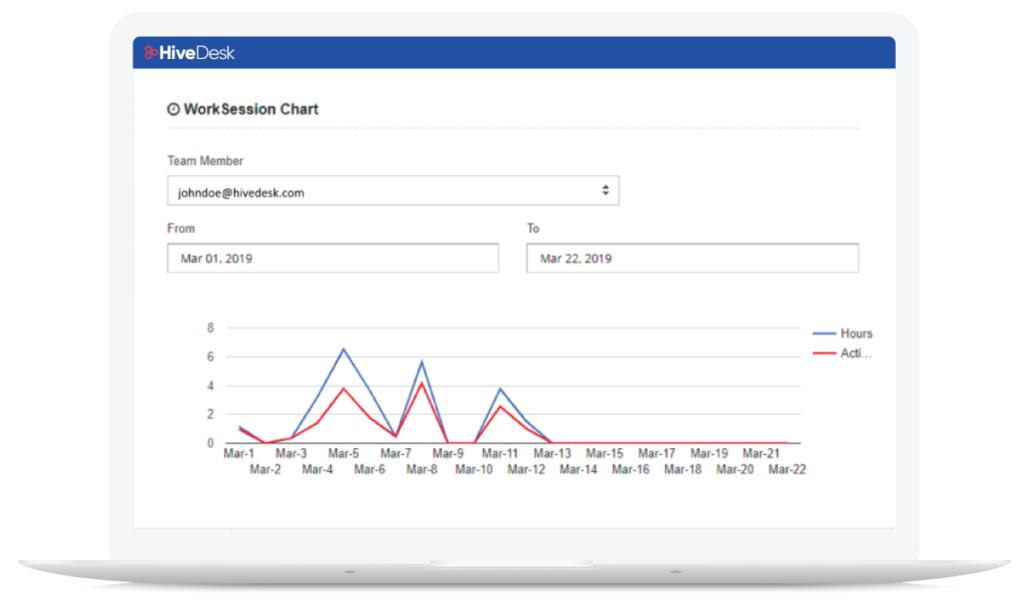Click the Mar-22 x-axis label
The image size is (1030, 602).
787,469
